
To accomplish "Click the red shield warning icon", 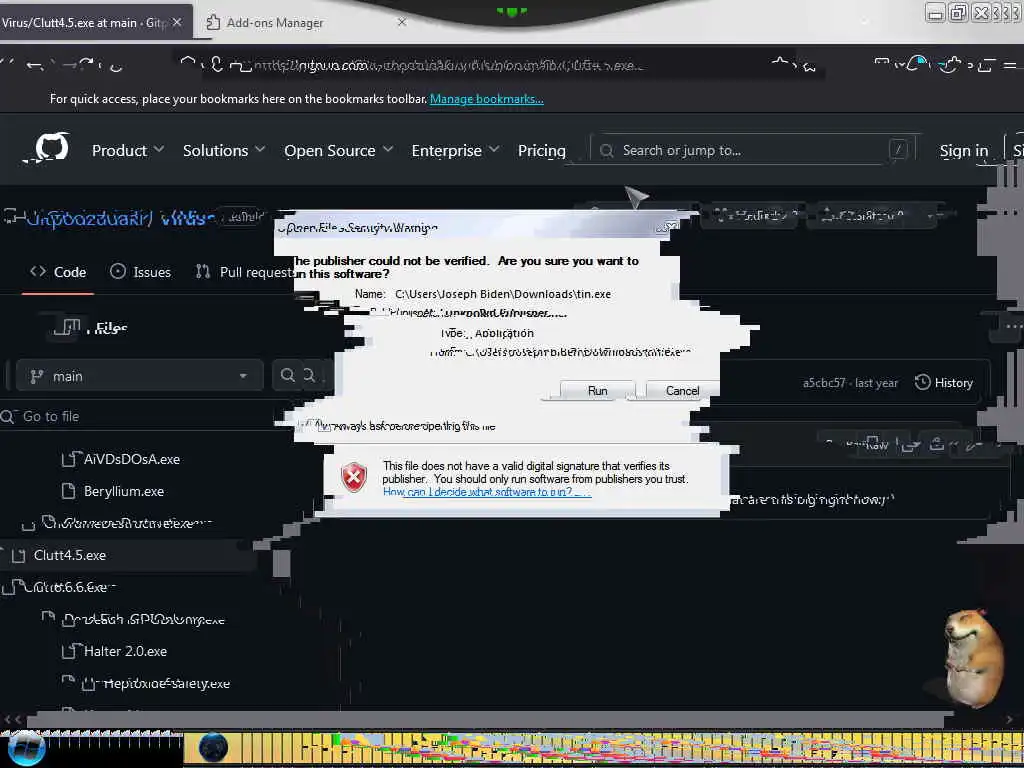I will [x=354, y=477].
